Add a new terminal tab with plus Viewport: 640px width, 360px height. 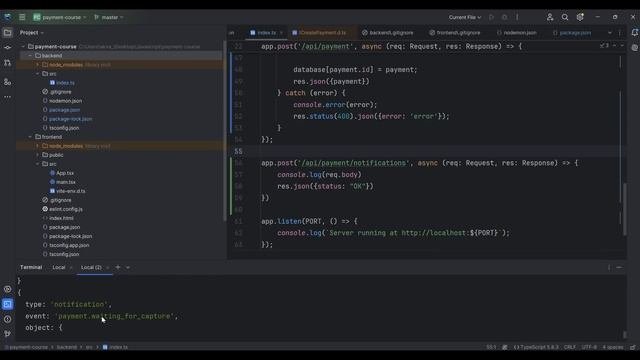118,267
